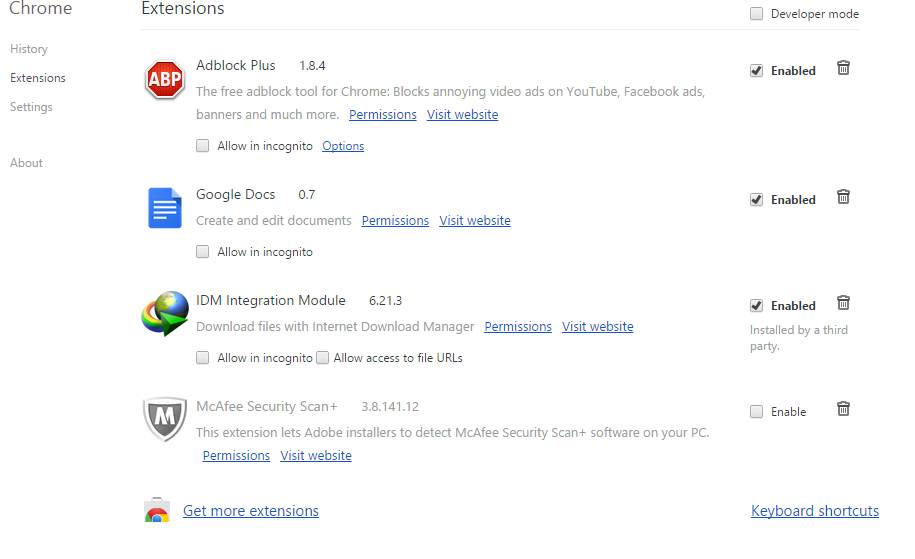View Google Docs Permissions

coord(395,221)
